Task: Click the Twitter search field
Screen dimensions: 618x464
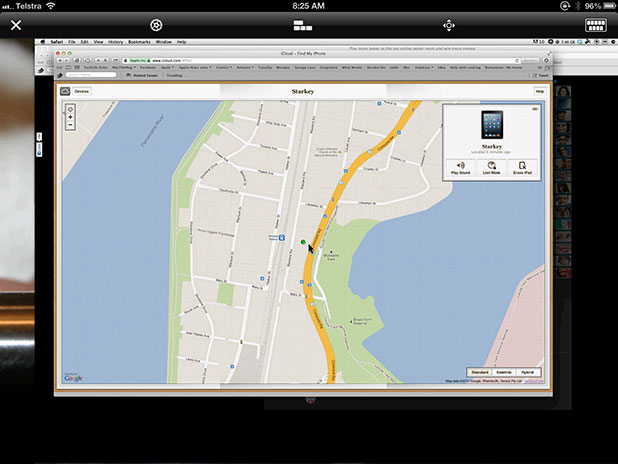Action: (91, 75)
